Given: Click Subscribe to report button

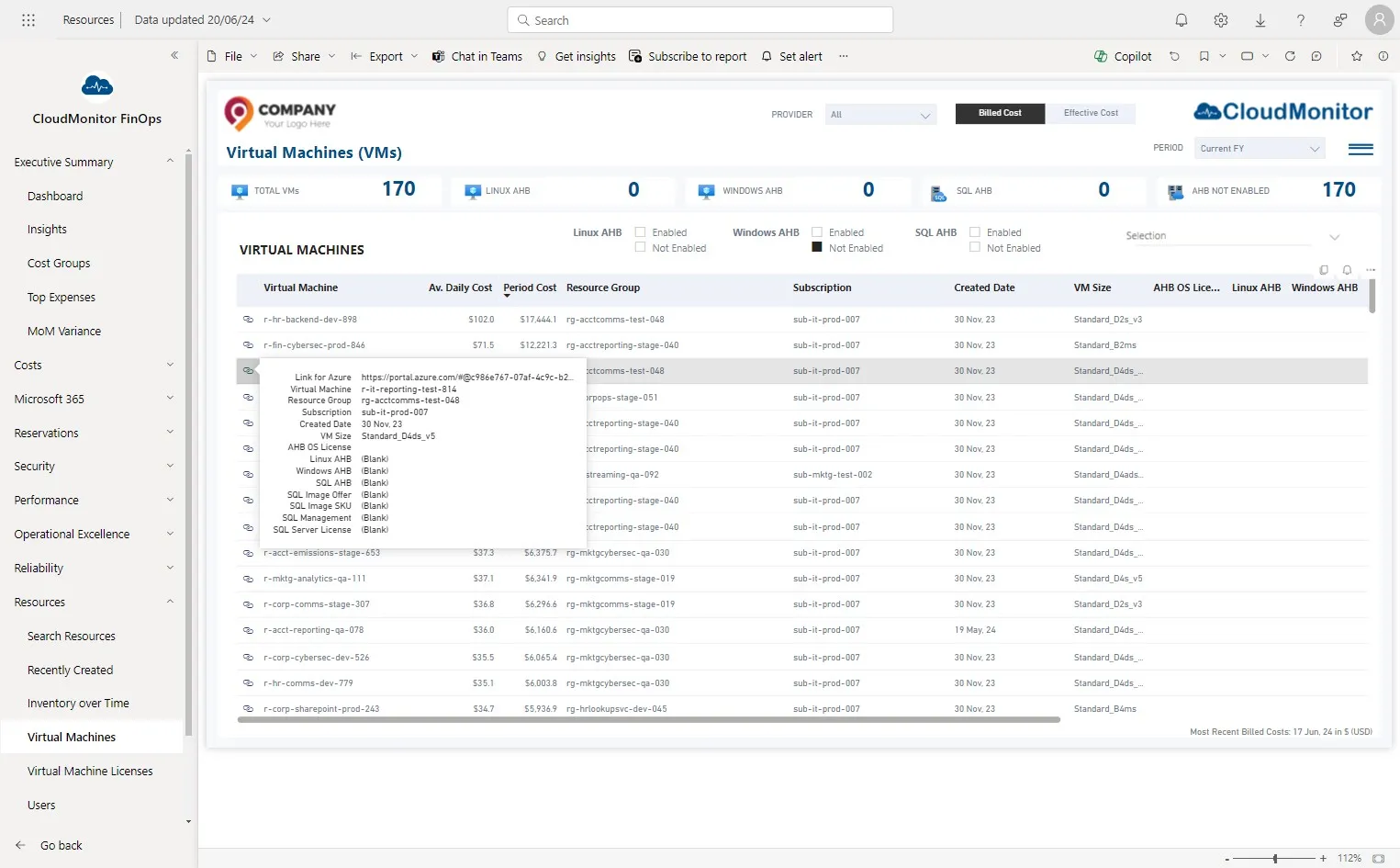Looking at the screenshot, I should pos(688,56).
